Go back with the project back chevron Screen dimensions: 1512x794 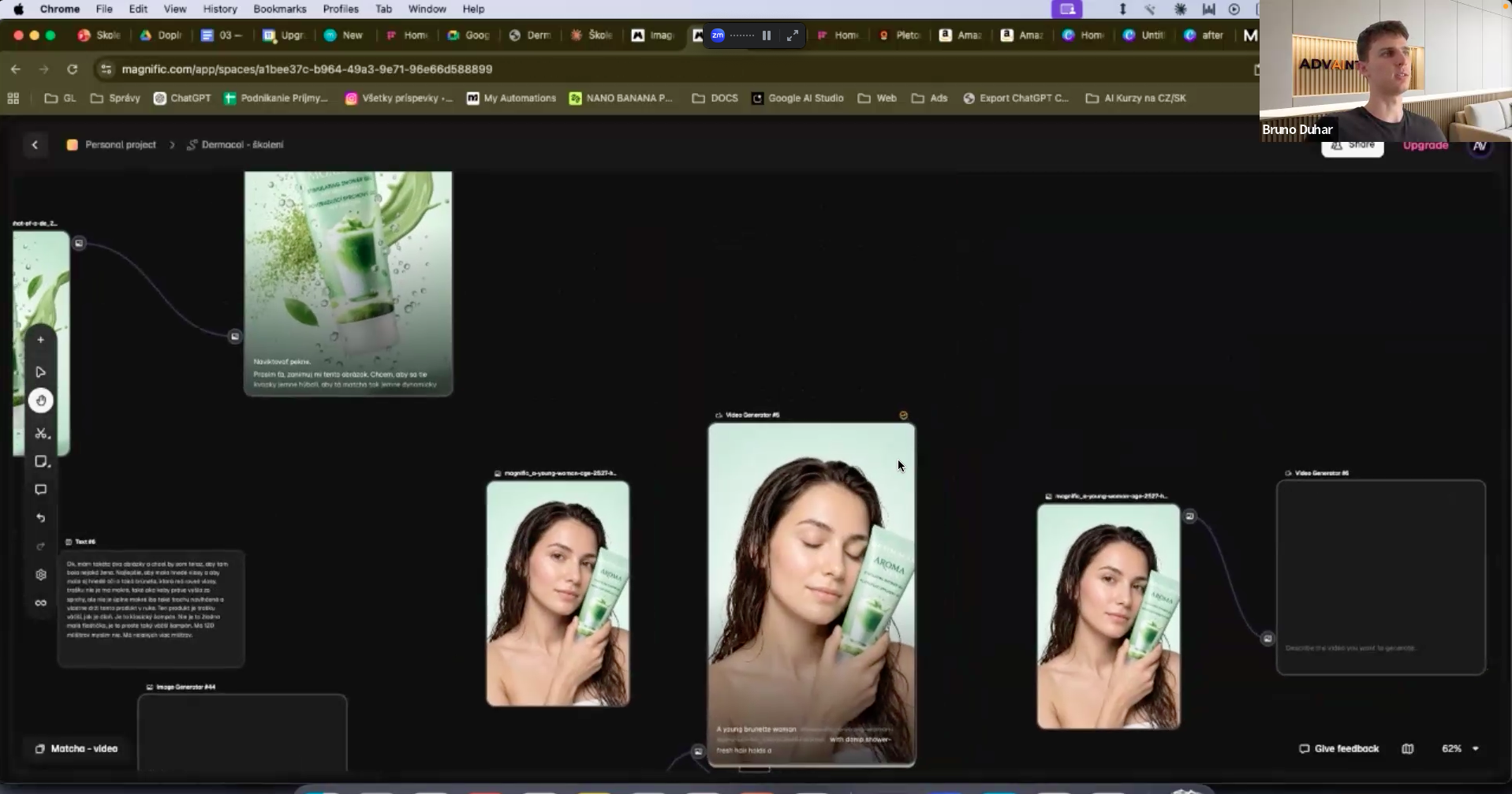coord(35,144)
